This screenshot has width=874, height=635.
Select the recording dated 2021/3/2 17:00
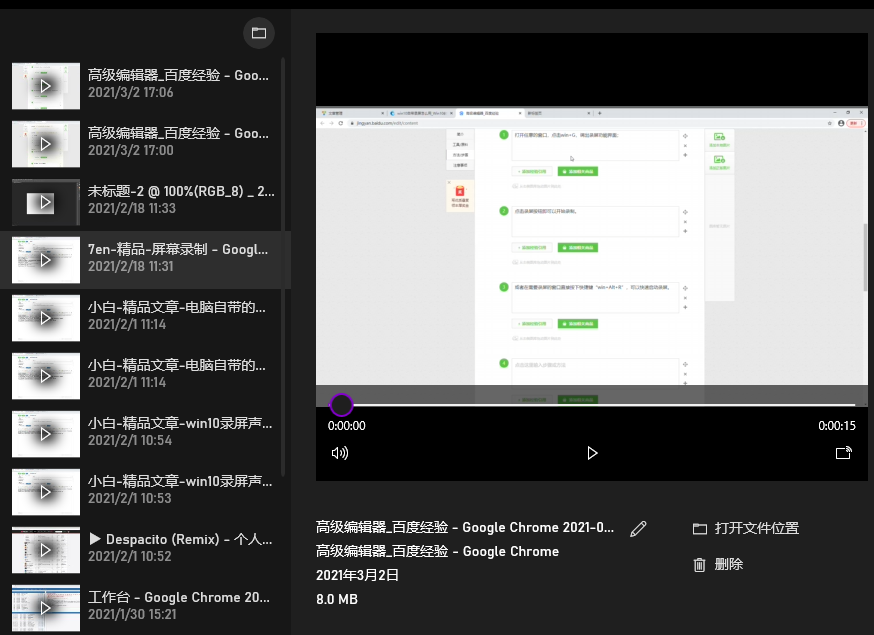tap(178, 142)
